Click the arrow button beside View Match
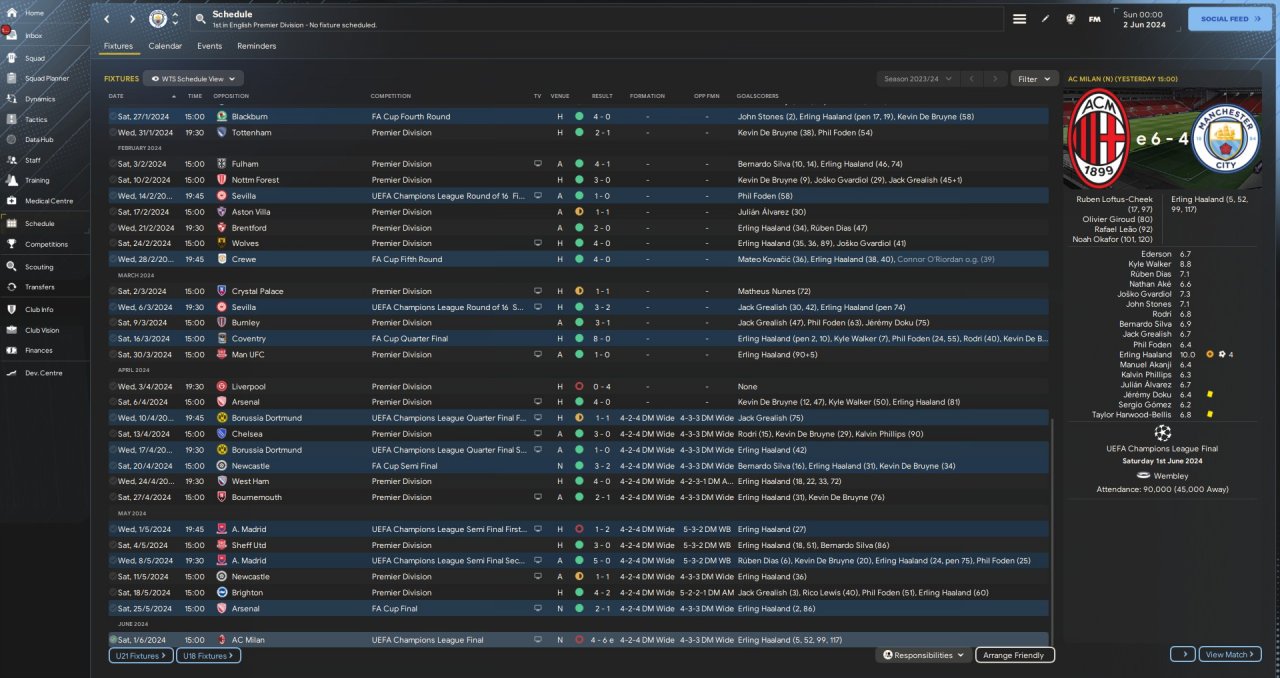Screen dimensions: 1280x678 pos(1182,654)
